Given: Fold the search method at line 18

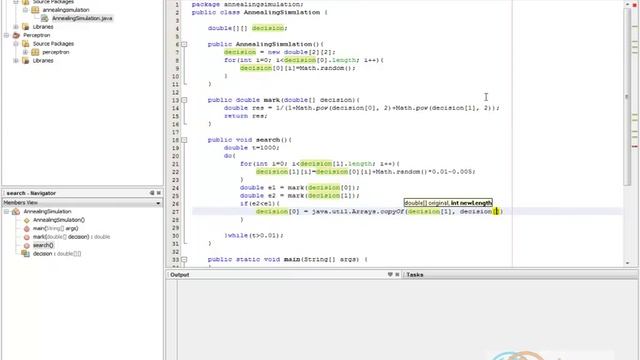Looking at the screenshot, I should pyautogui.click(x=184, y=140).
